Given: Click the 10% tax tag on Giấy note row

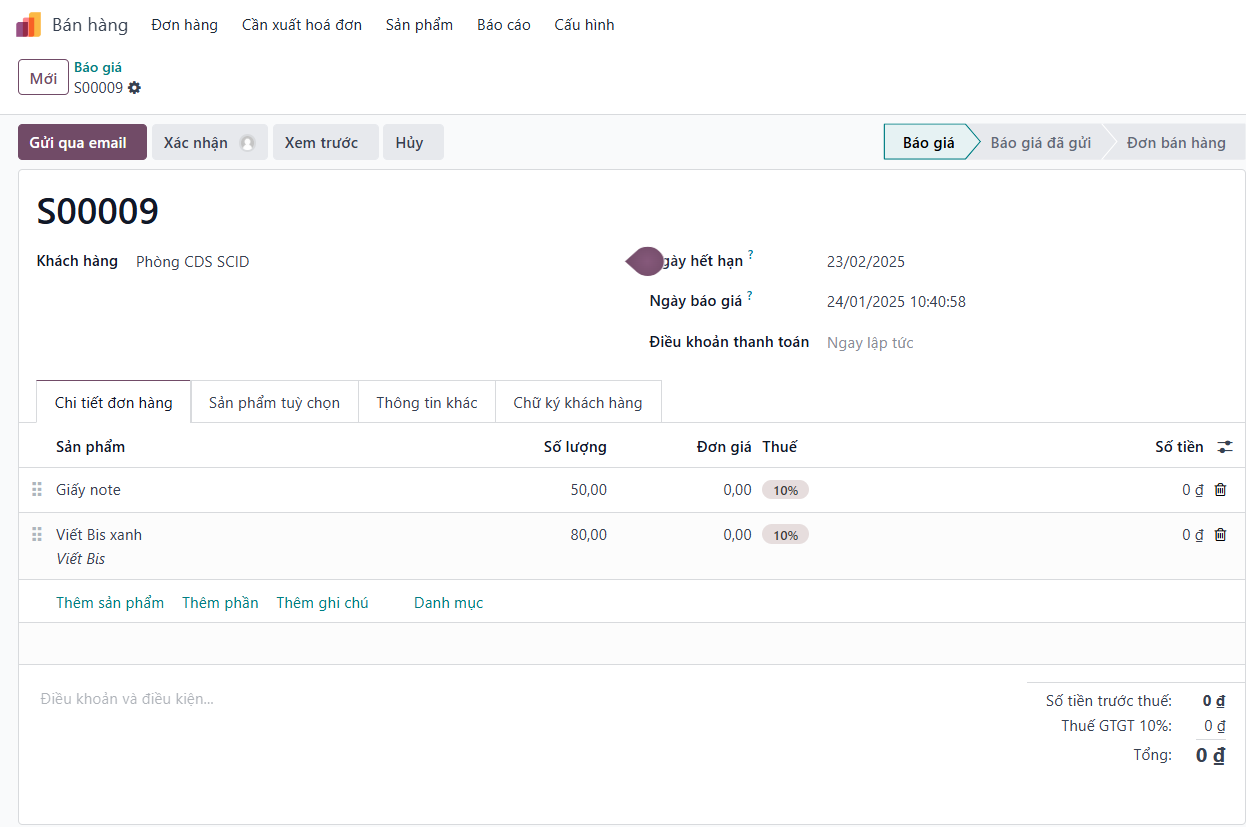Looking at the screenshot, I should pyautogui.click(x=785, y=490).
